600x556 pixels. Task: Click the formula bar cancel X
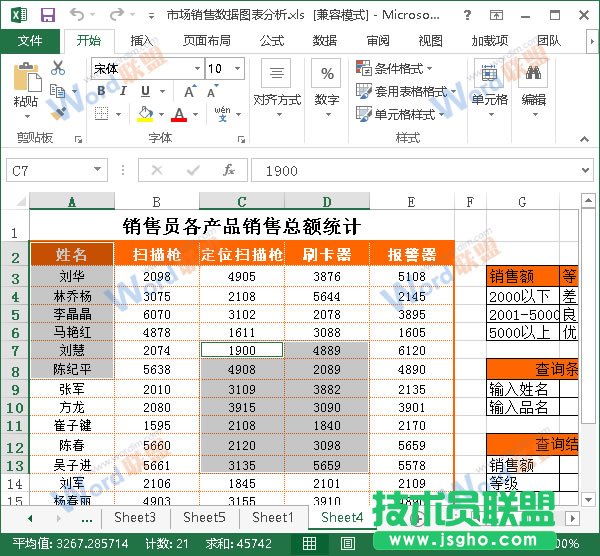pos(157,170)
